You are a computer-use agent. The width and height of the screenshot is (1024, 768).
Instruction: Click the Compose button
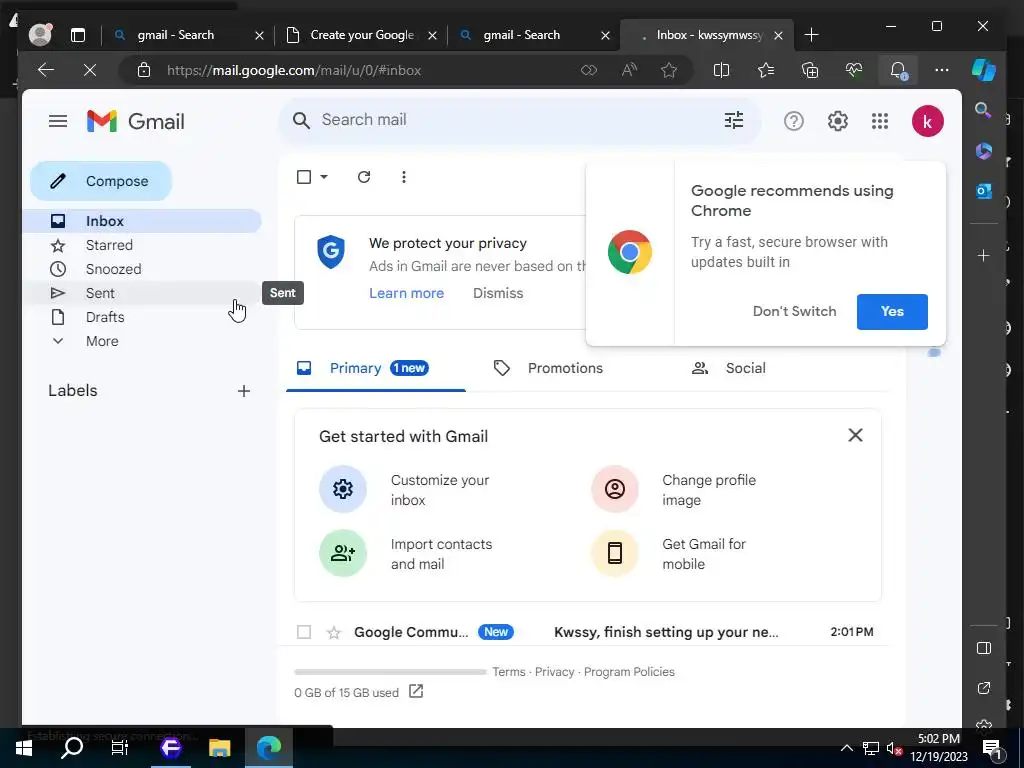101,181
